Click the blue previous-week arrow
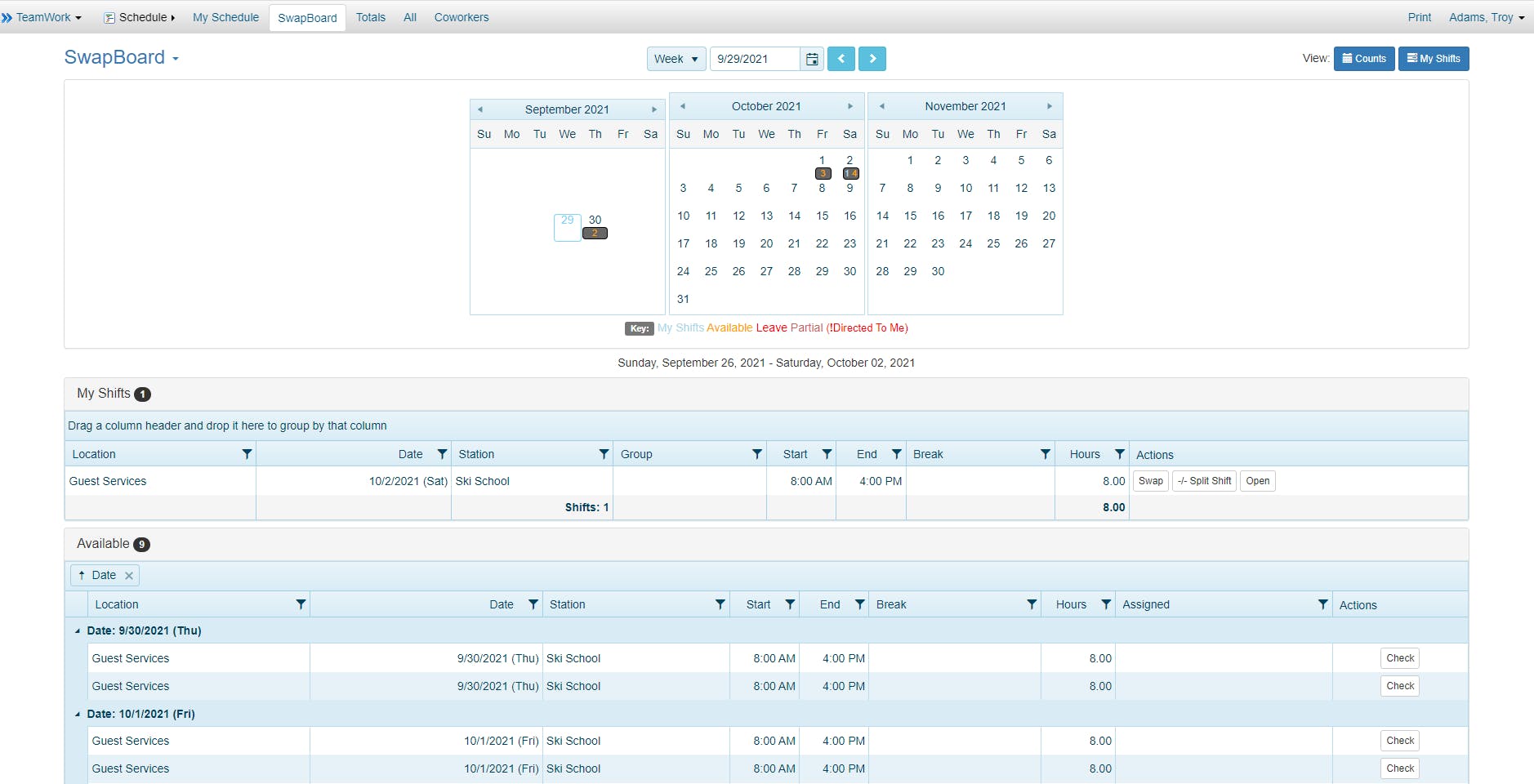The height and width of the screenshot is (784, 1534). (841, 58)
